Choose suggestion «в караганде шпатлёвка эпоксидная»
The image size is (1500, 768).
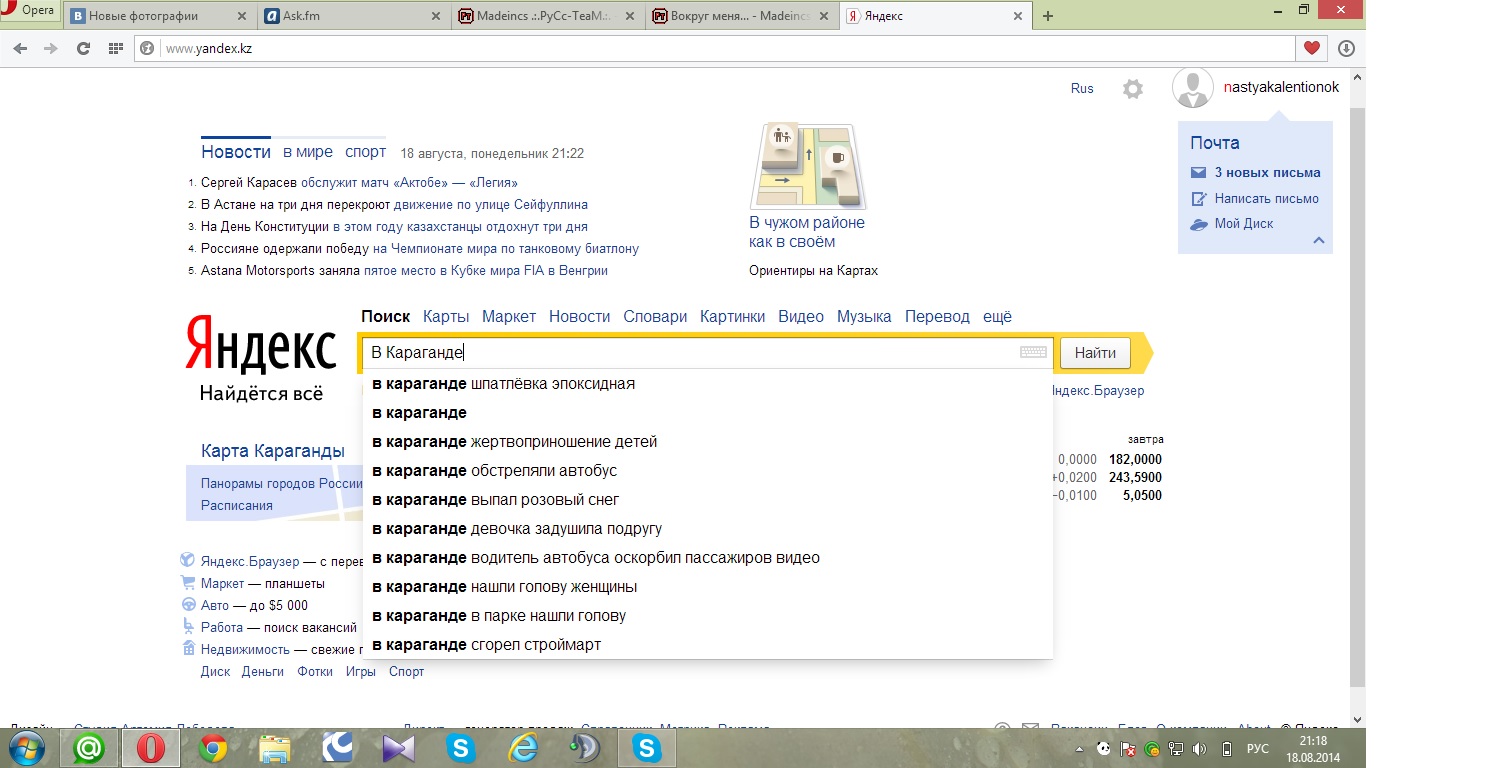coord(707,384)
